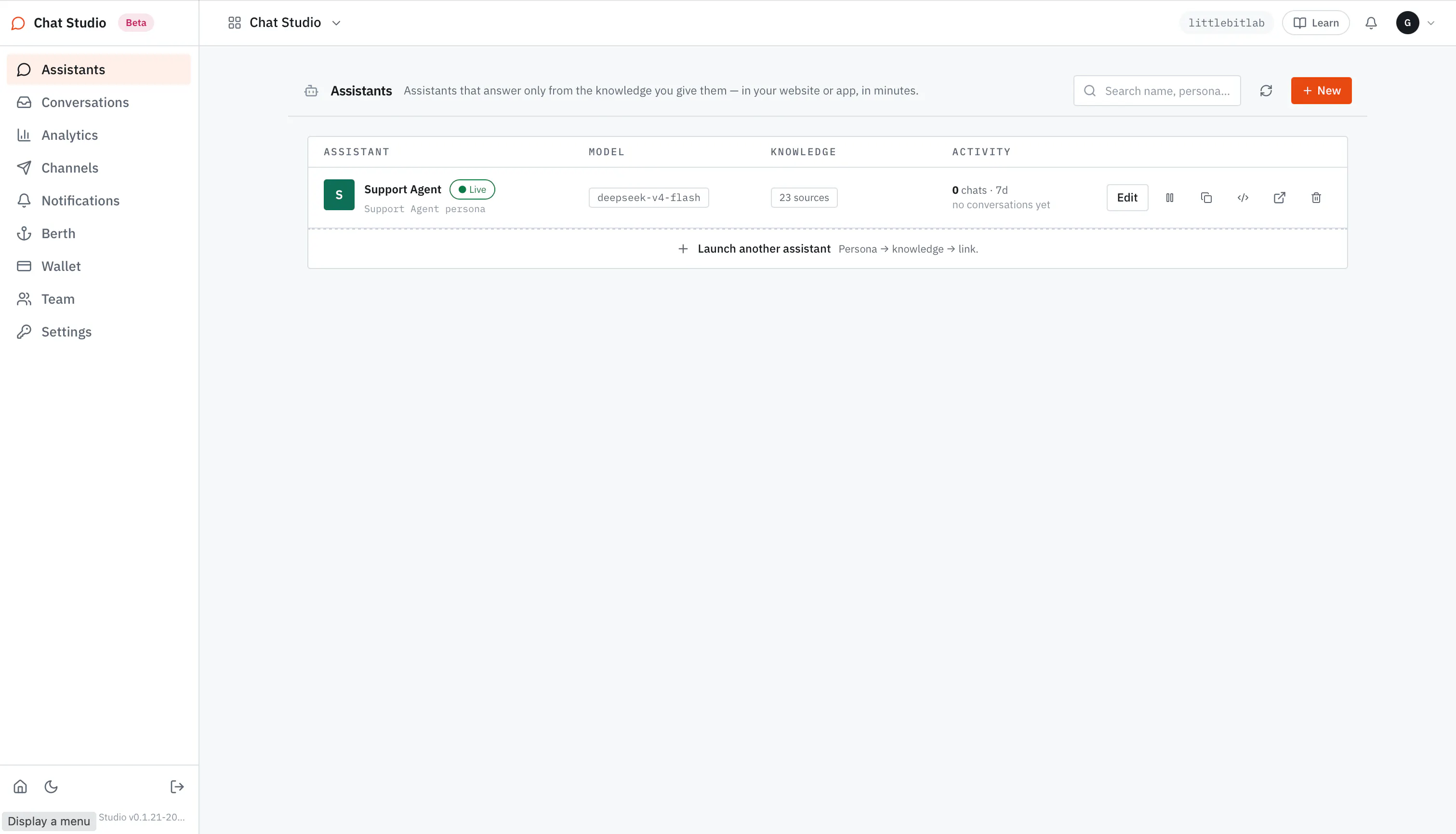Go to Conversations in the sidebar
The height and width of the screenshot is (834, 1456).
98,102
